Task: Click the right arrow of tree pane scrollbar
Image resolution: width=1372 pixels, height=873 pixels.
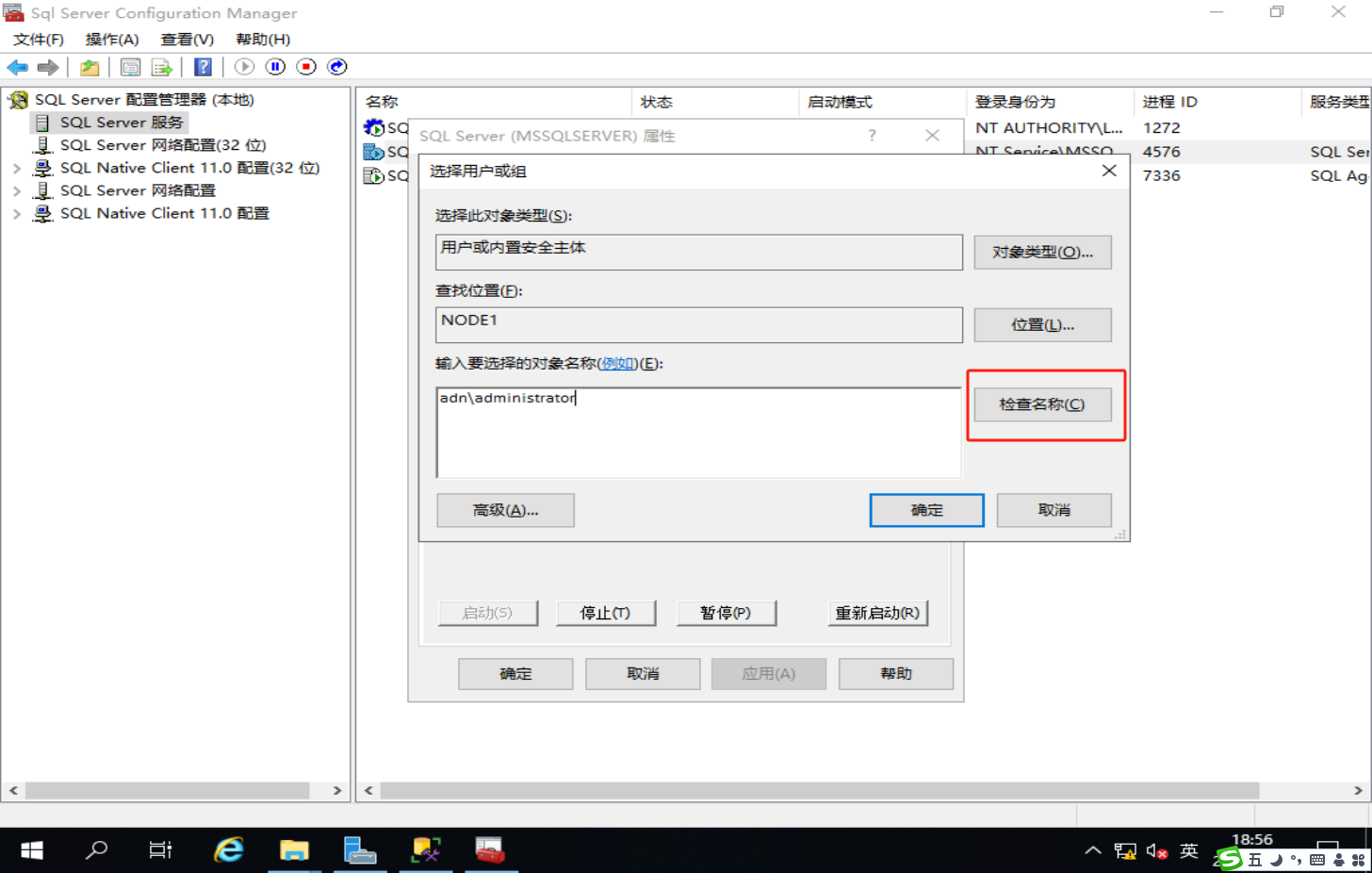Action: pyautogui.click(x=337, y=791)
